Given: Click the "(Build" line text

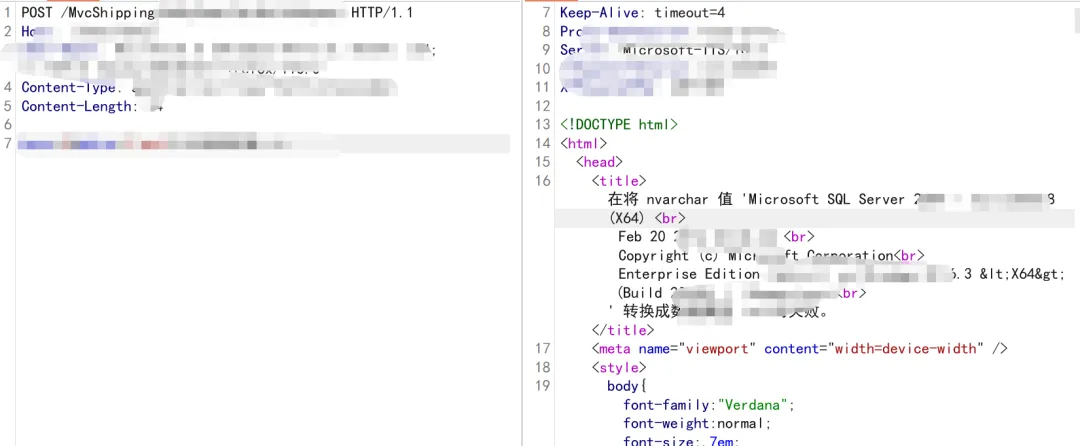Looking at the screenshot, I should click(641, 293).
